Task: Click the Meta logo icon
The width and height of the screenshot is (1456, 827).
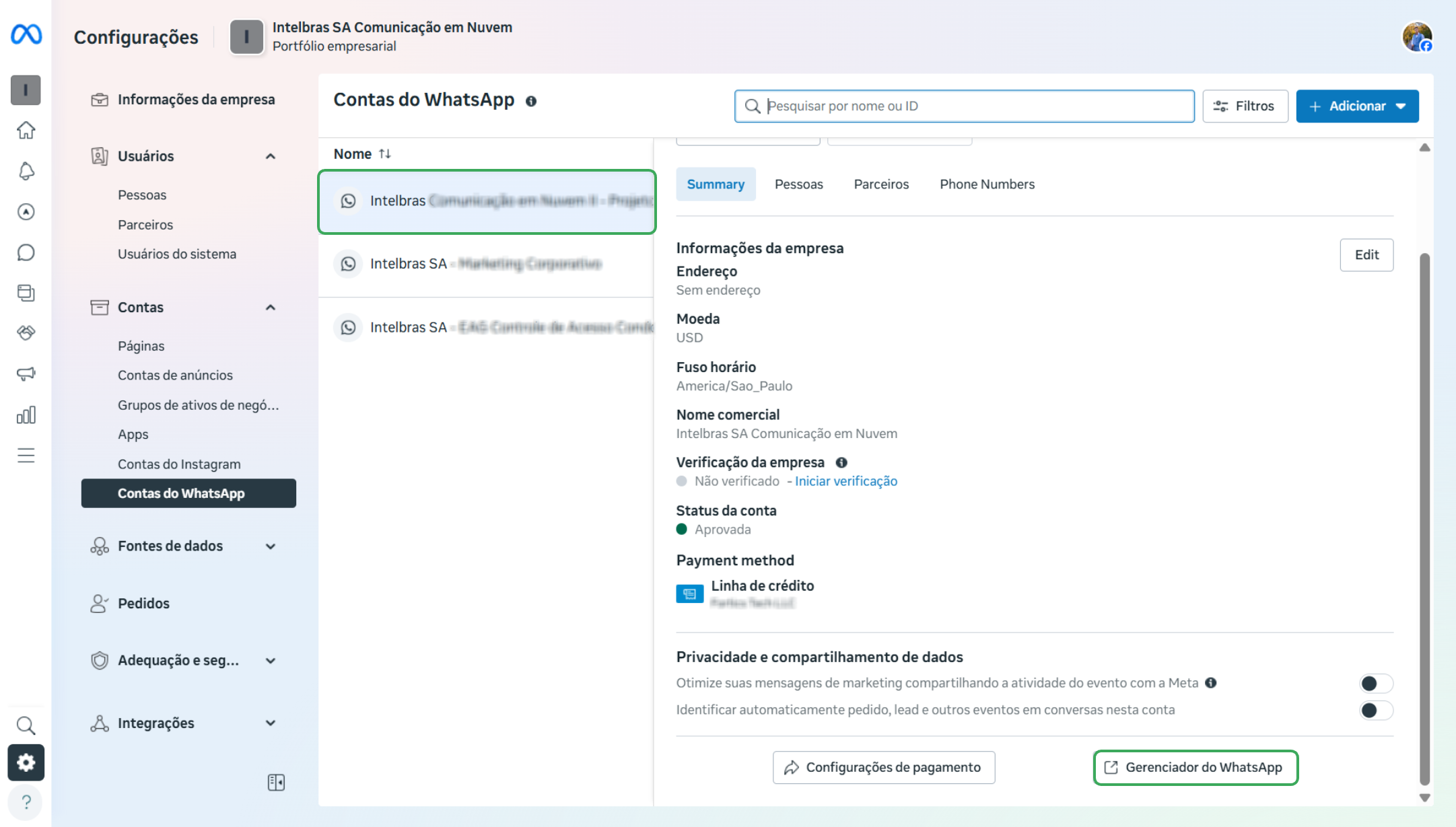Action: pos(26,34)
